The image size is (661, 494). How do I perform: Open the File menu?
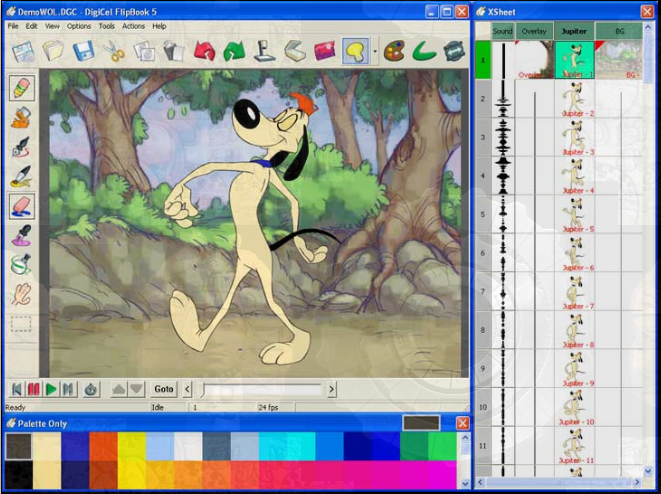point(13,26)
